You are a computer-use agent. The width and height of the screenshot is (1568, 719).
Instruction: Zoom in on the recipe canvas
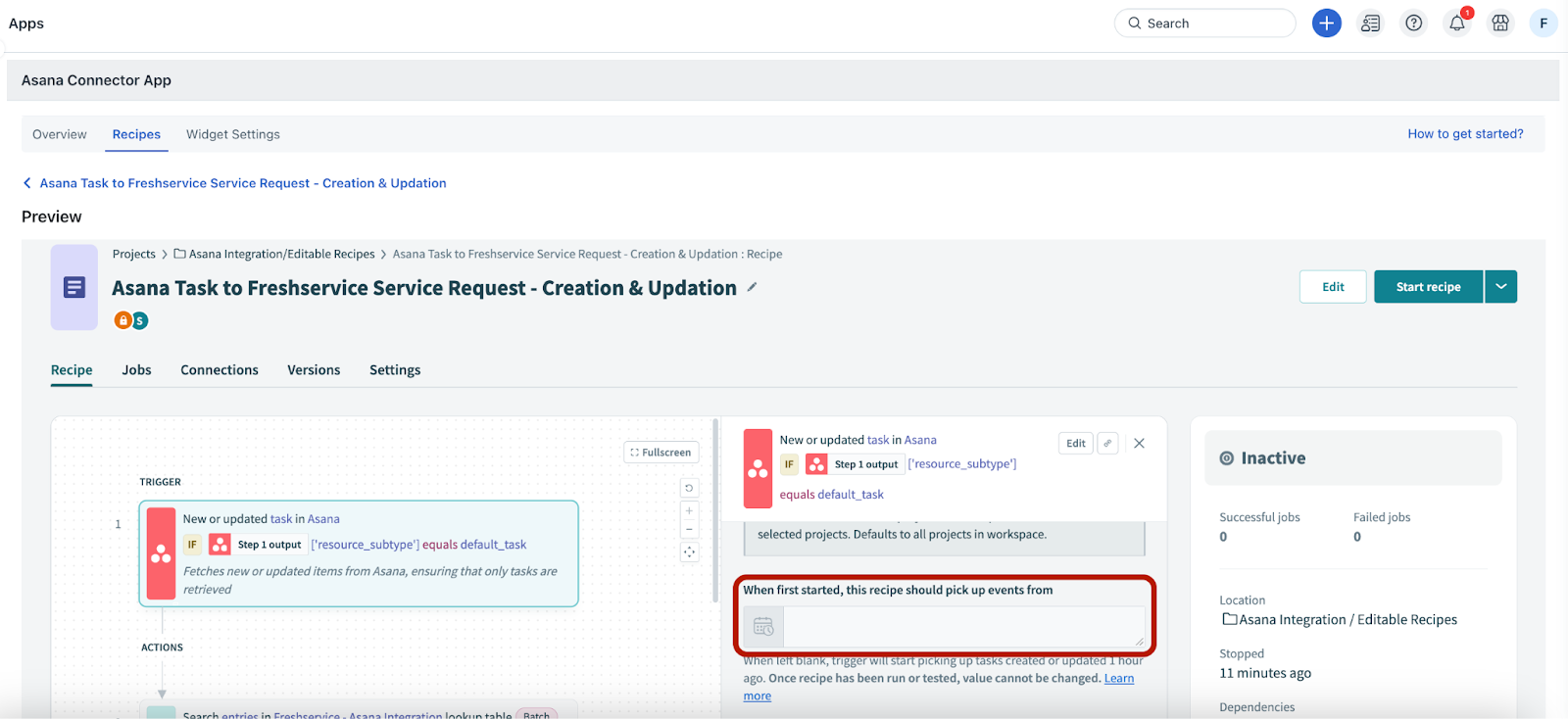pyautogui.click(x=689, y=510)
